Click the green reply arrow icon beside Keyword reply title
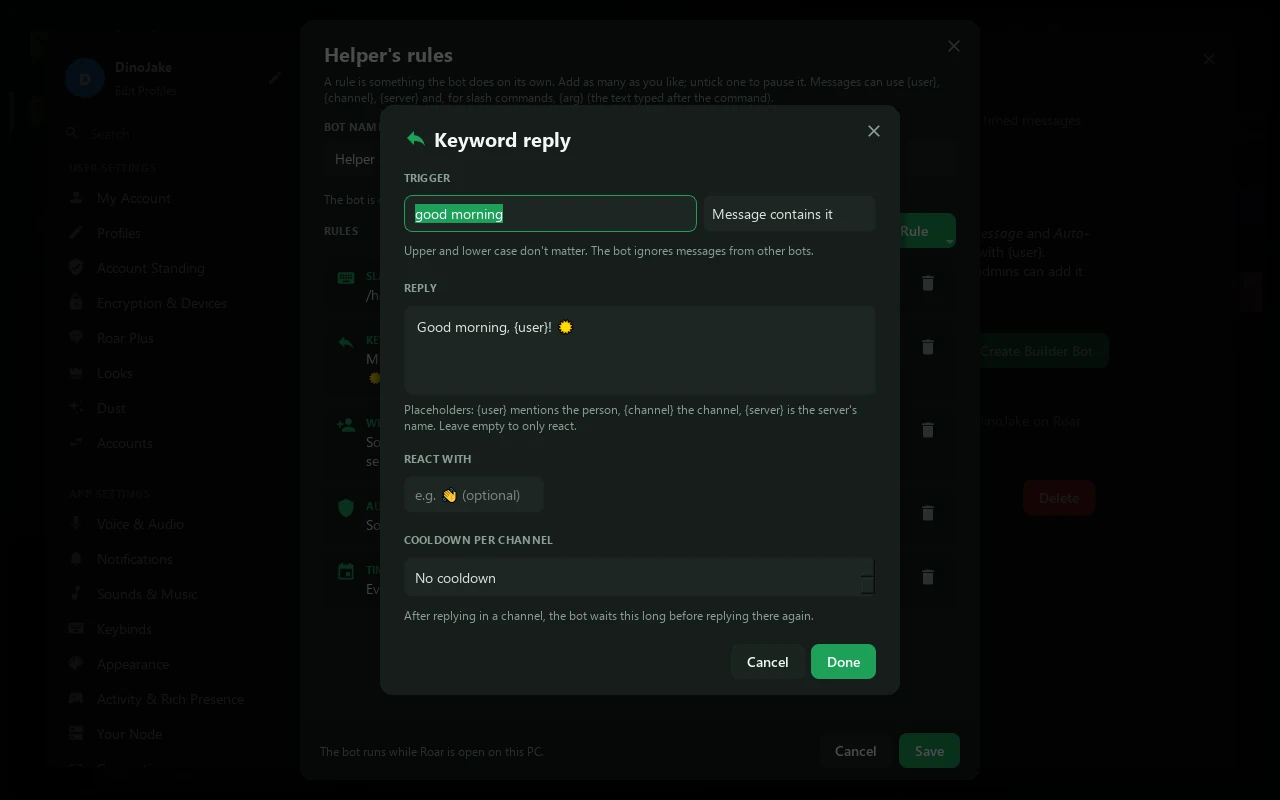Image resolution: width=1280 pixels, height=800 pixels. 416,139
